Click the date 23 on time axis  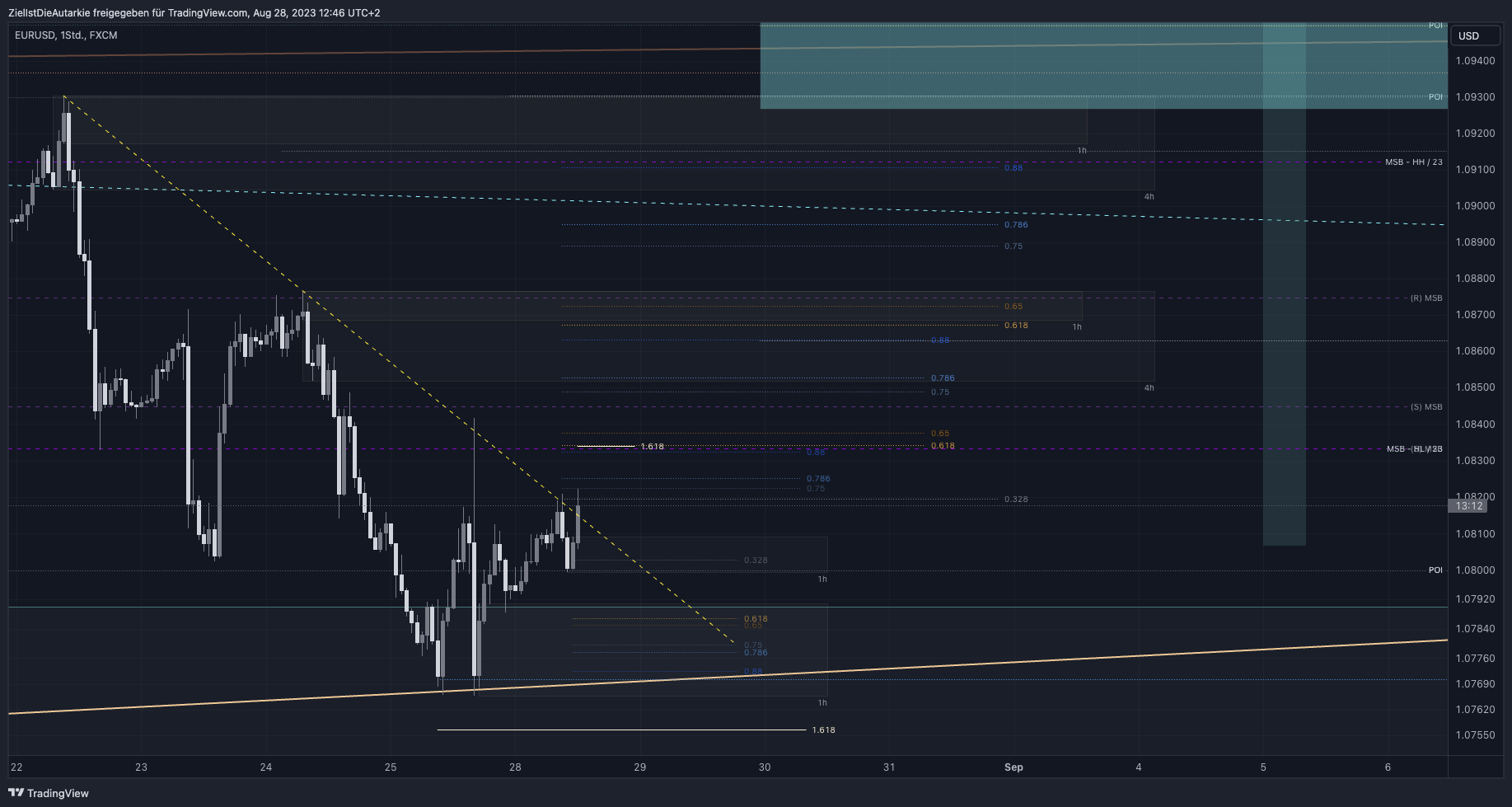click(x=142, y=767)
